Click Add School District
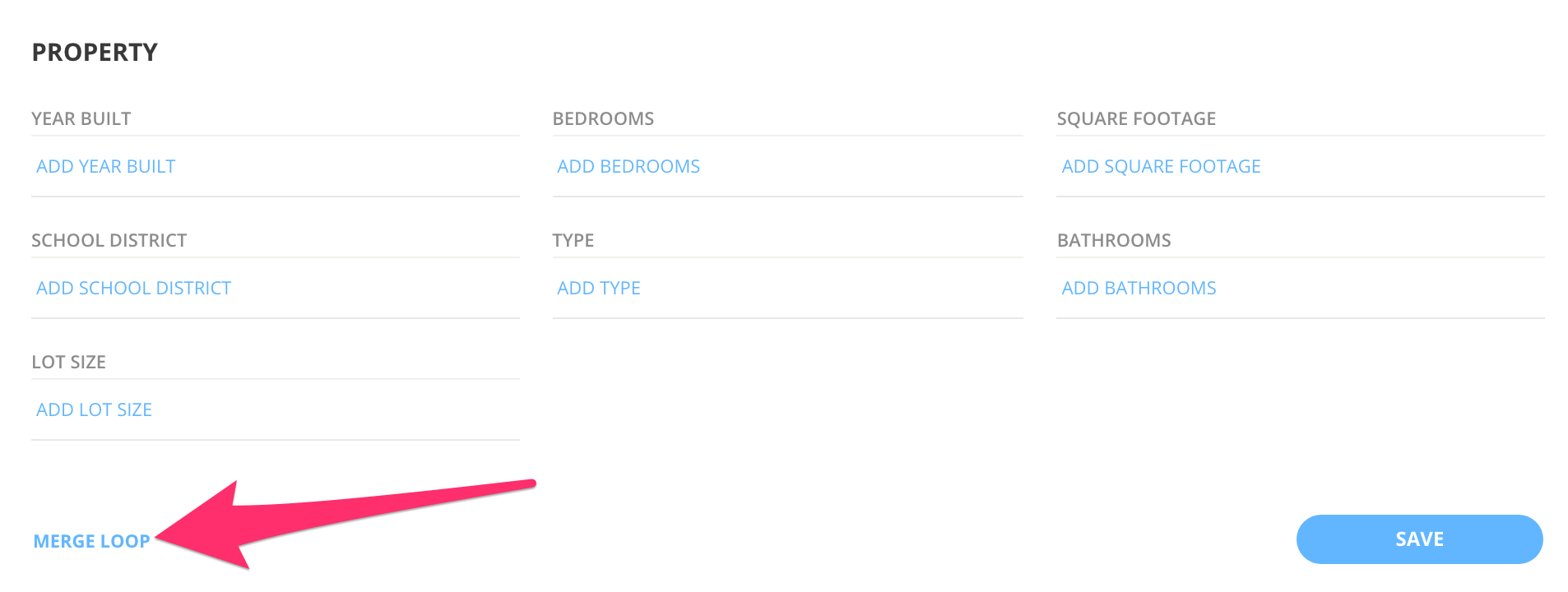Screen dimensions: 1568x592 tap(133, 289)
